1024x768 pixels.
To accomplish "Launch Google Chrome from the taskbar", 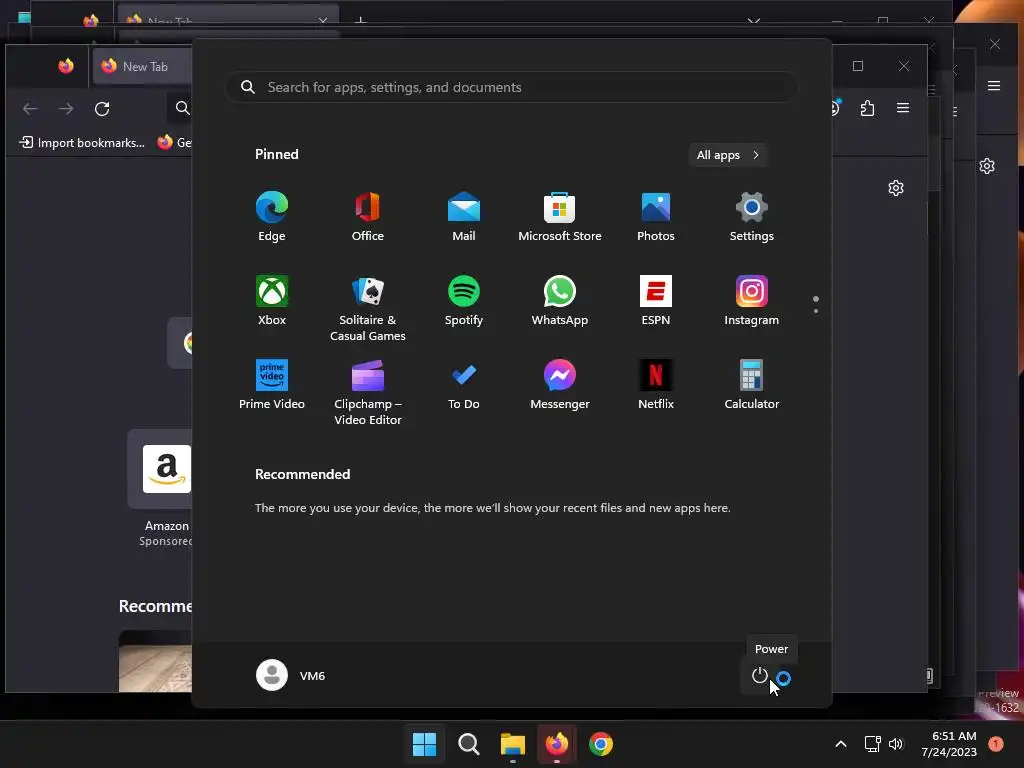I will coord(601,744).
